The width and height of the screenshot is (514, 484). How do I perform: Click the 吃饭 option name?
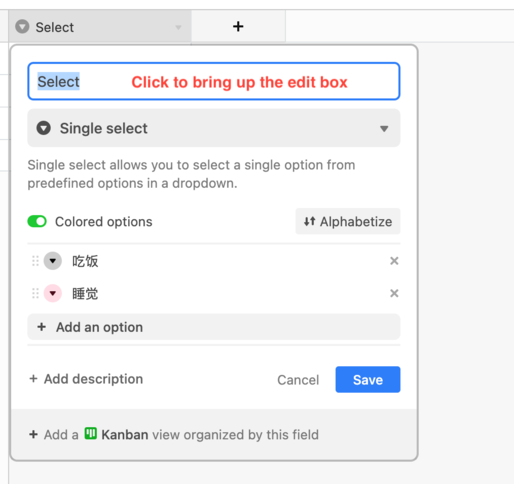(x=85, y=261)
